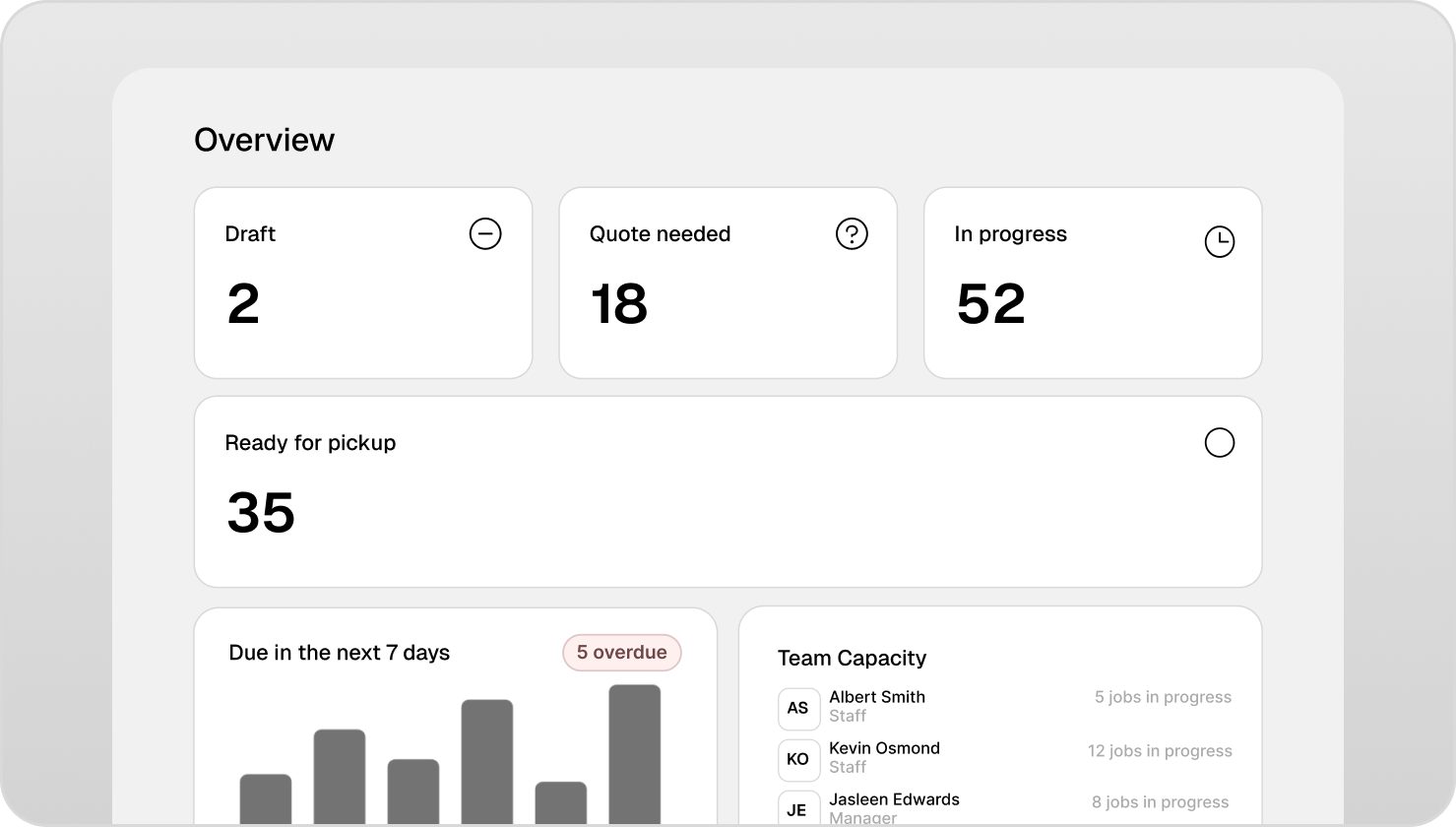
Task: Click the Quote needed count of 18
Action: coord(618,305)
